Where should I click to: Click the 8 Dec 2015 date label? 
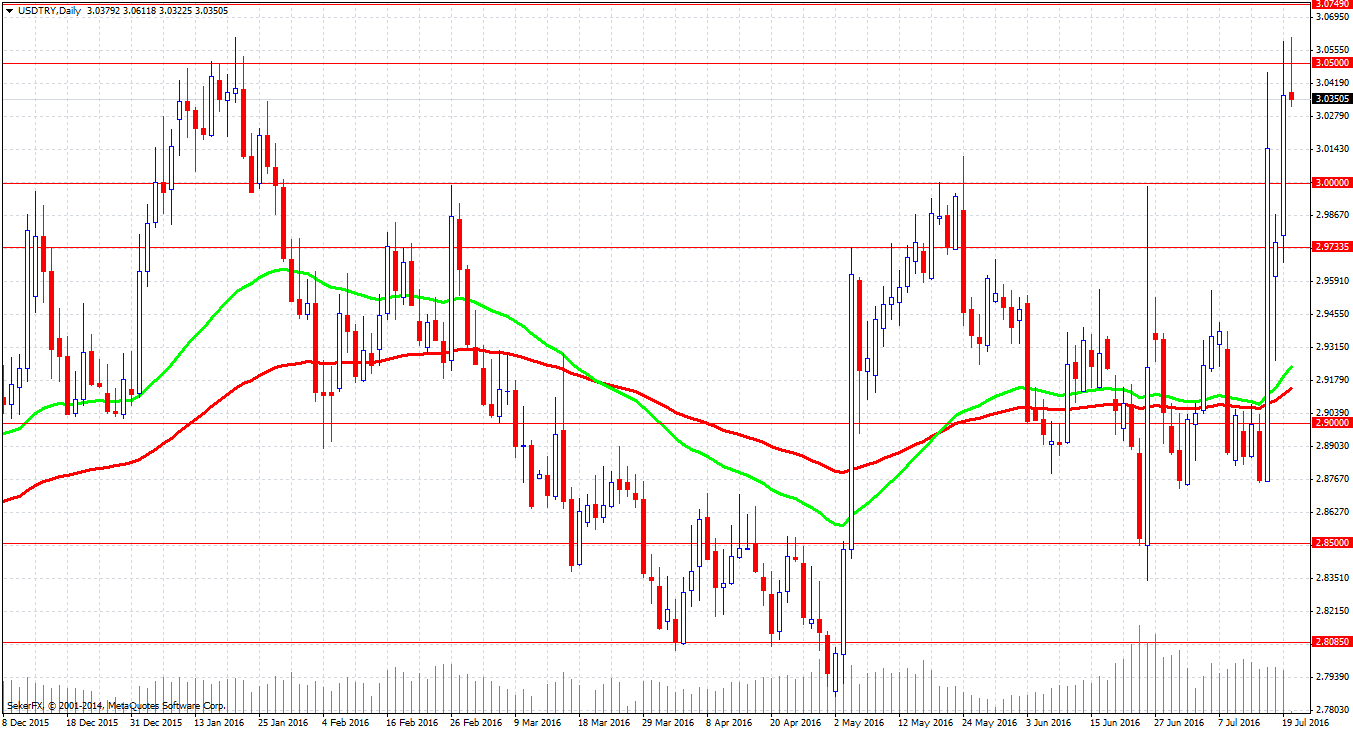click(25, 722)
